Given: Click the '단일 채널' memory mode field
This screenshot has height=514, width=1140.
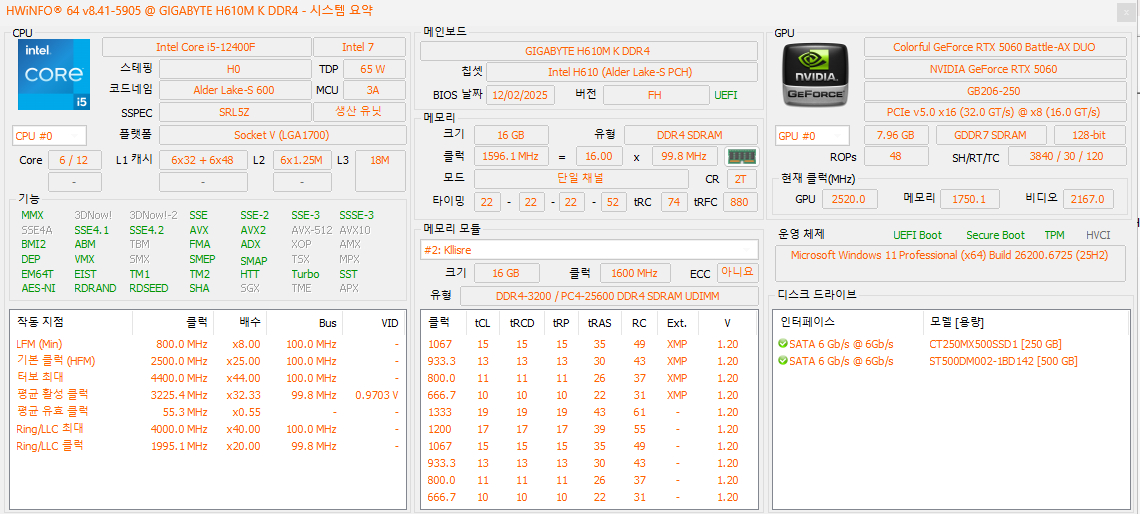Looking at the screenshot, I should tap(581, 179).
